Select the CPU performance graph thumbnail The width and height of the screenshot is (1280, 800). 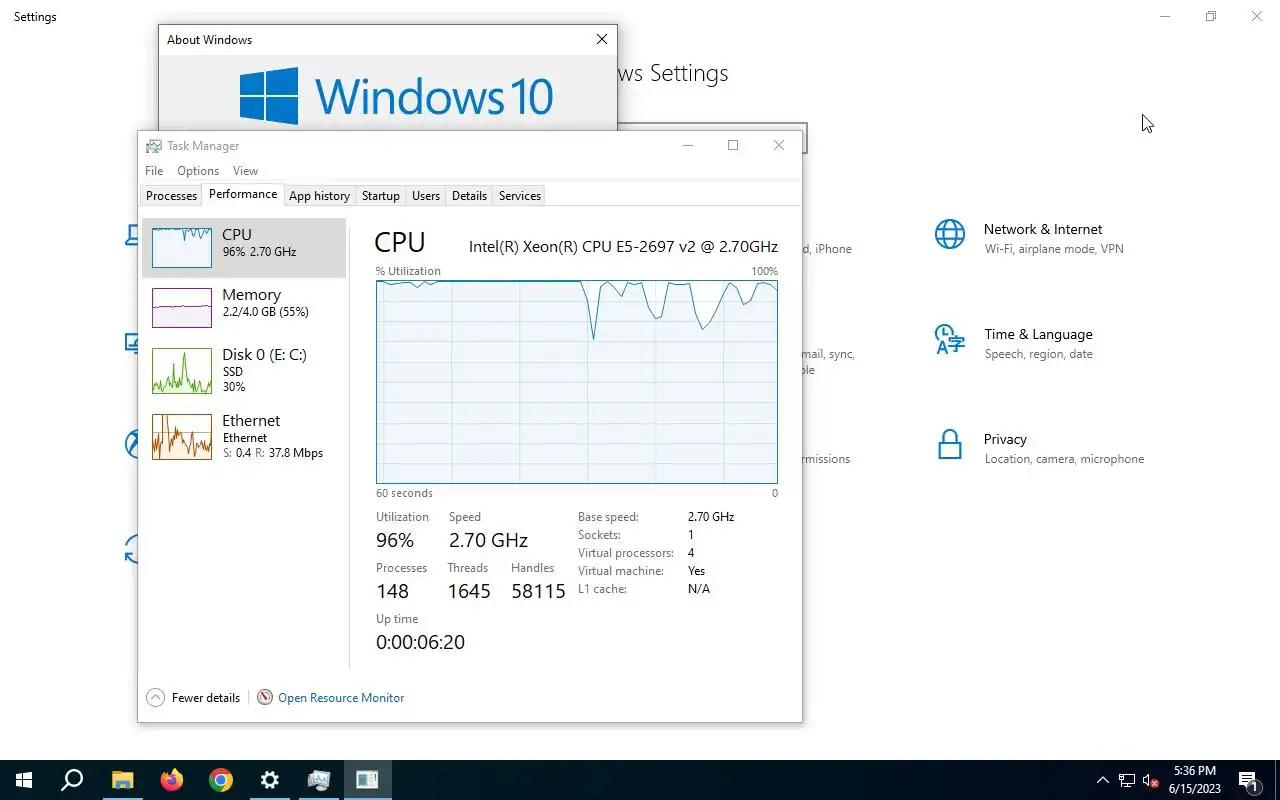pos(182,247)
